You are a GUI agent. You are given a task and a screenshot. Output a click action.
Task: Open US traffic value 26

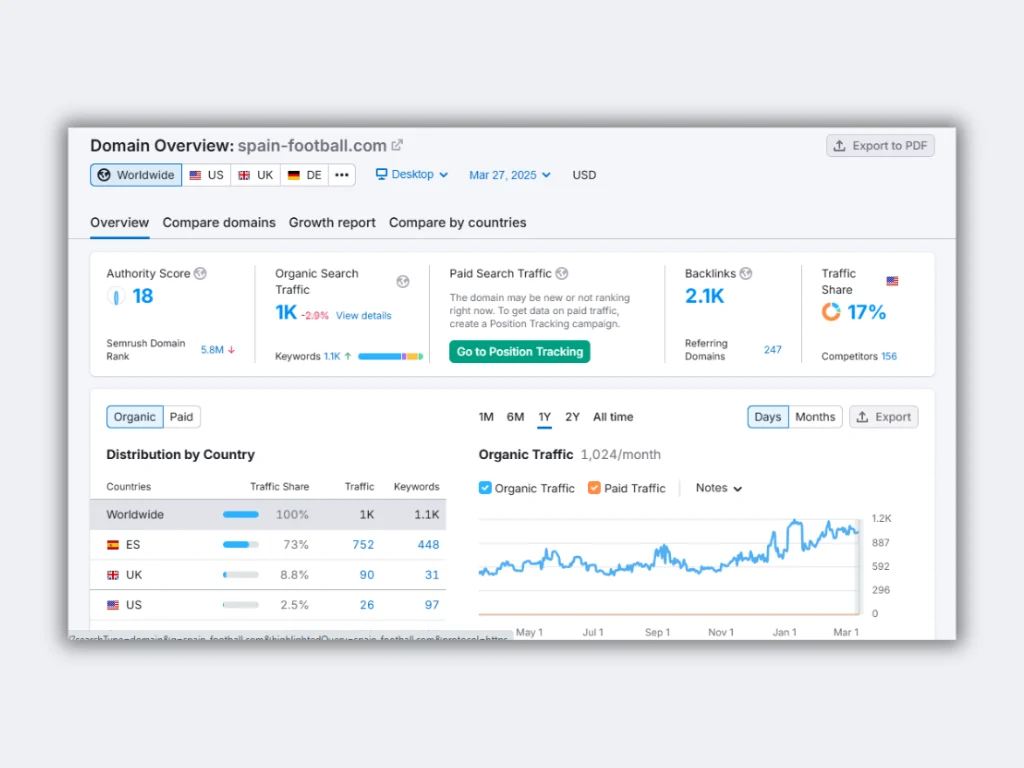(367, 605)
